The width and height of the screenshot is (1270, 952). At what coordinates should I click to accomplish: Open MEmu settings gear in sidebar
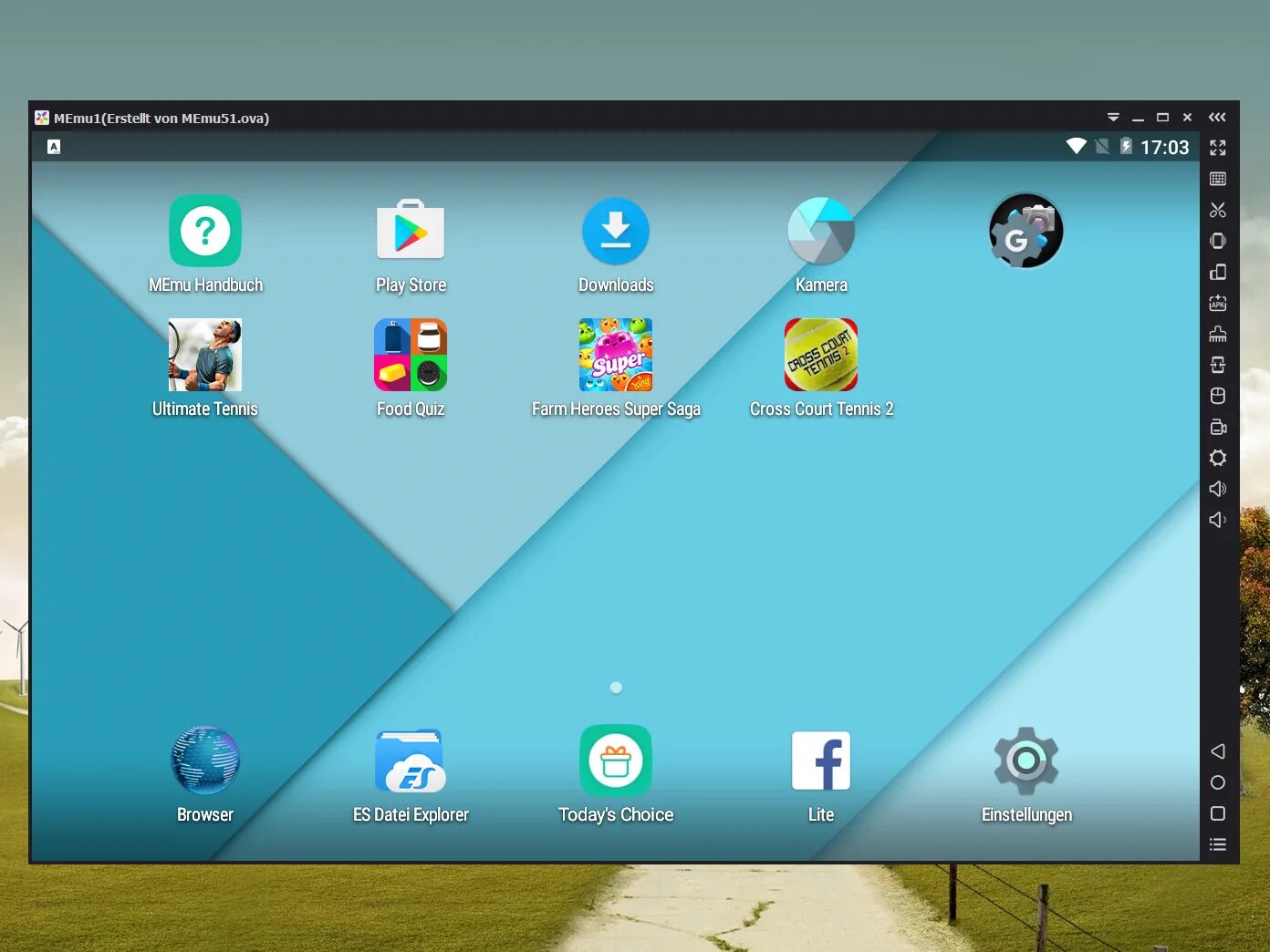[x=1218, y=458]
